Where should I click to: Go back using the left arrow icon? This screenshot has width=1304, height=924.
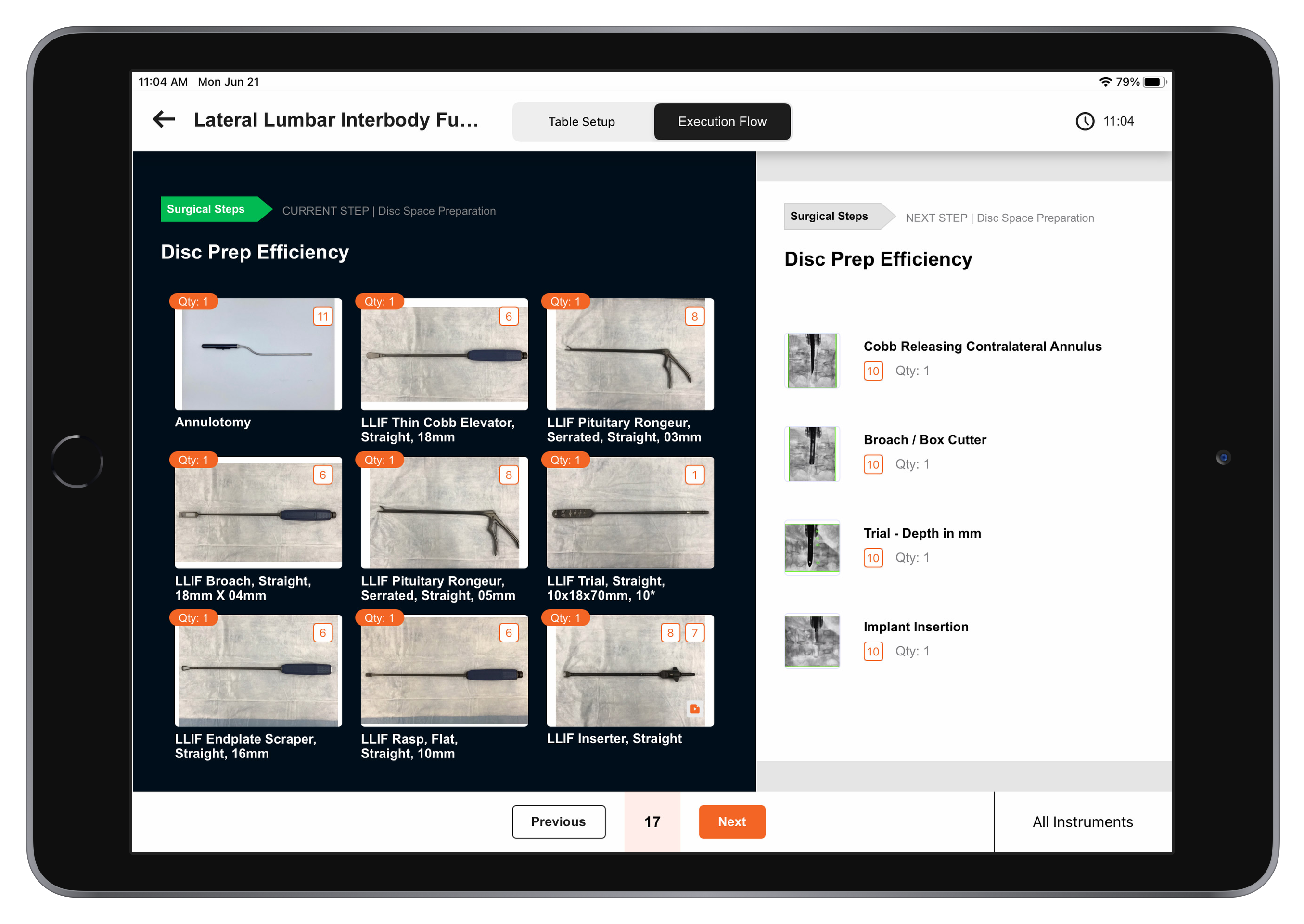tap(164, 119)
